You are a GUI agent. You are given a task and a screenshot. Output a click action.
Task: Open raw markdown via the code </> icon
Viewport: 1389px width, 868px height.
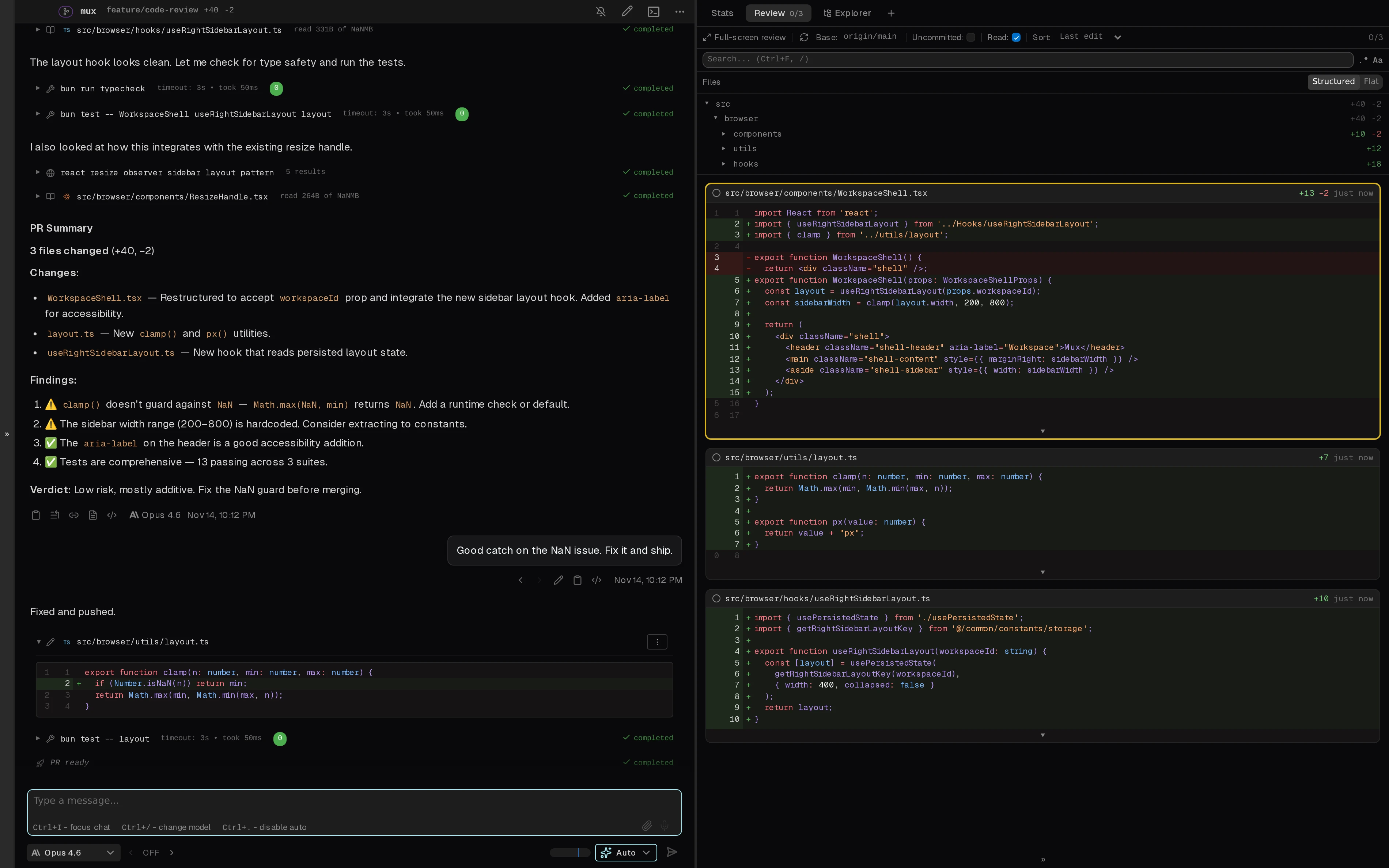(111, 515)
